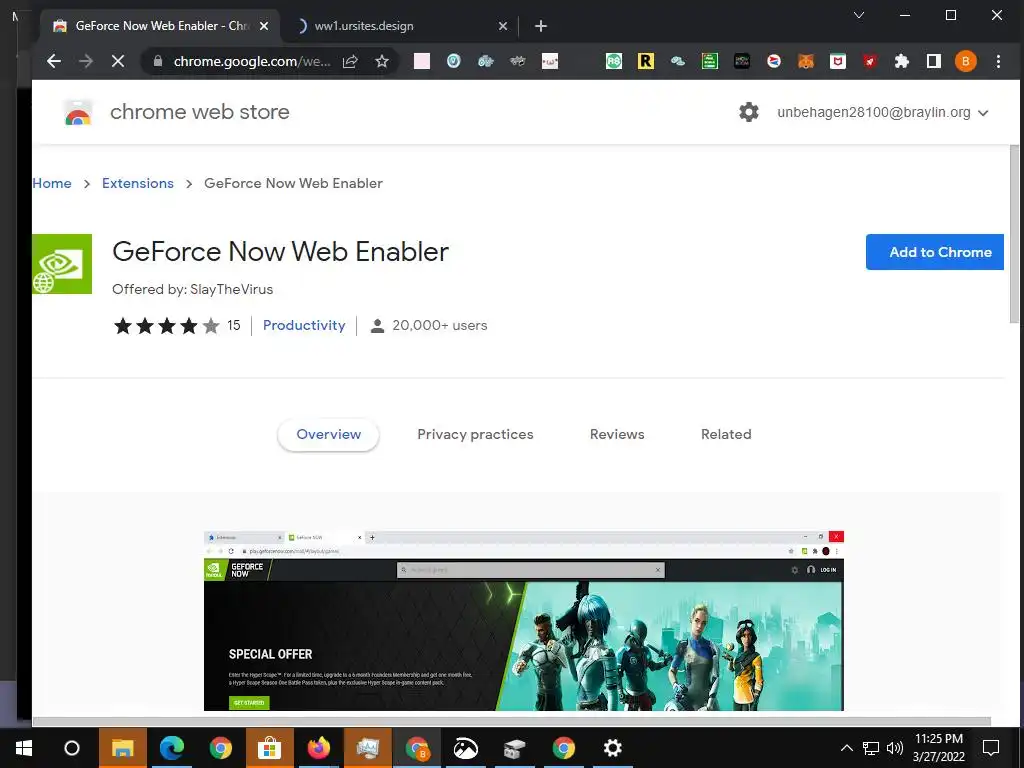Open the Extensions breadcrumb link

138,184
